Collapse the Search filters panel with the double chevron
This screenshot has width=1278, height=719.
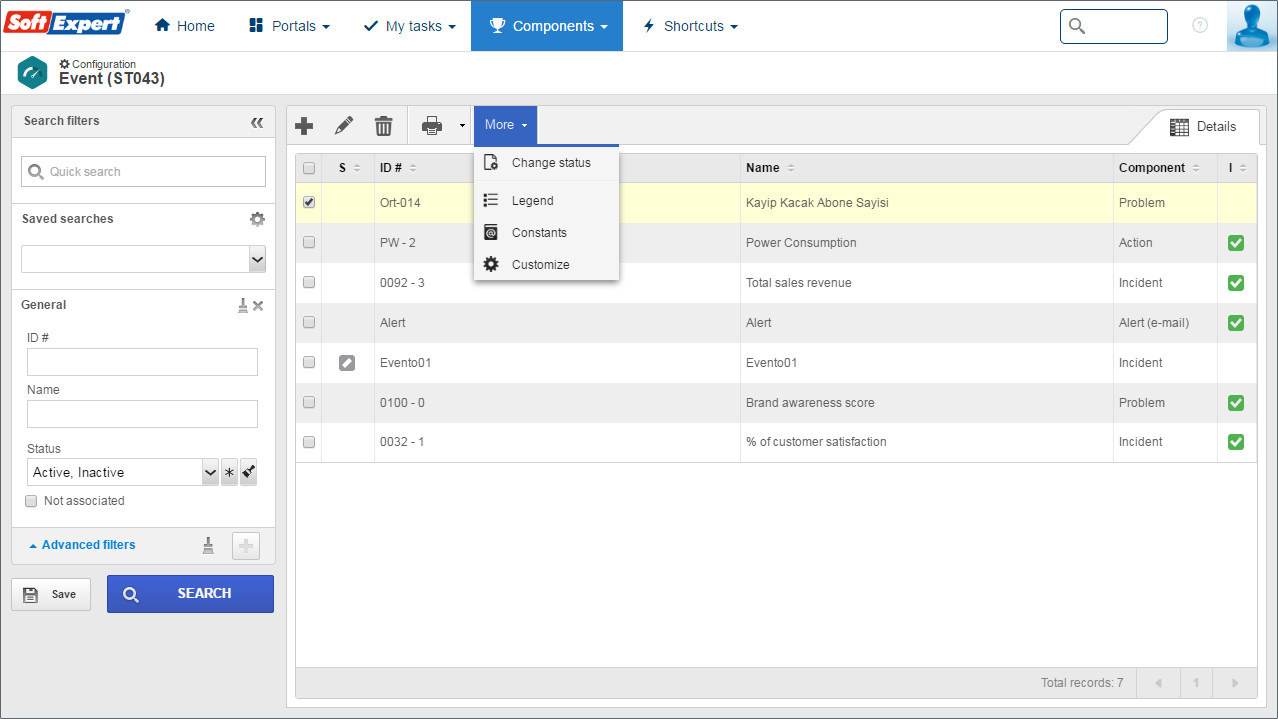[x=257, y=122]
